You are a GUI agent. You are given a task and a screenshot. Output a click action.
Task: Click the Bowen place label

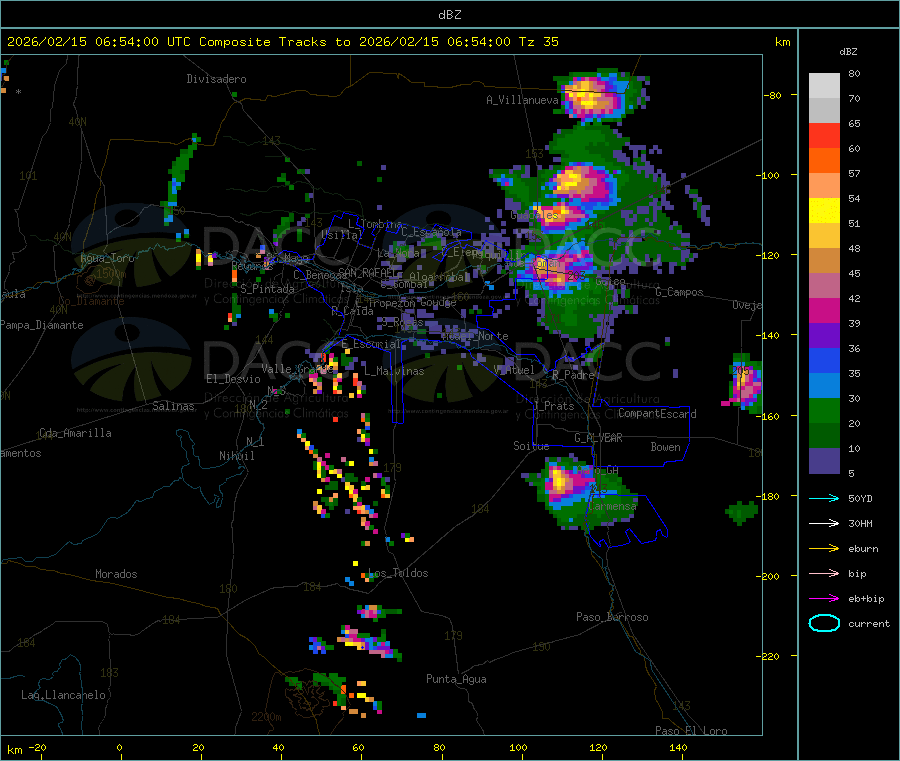click(x=665, y=447)
